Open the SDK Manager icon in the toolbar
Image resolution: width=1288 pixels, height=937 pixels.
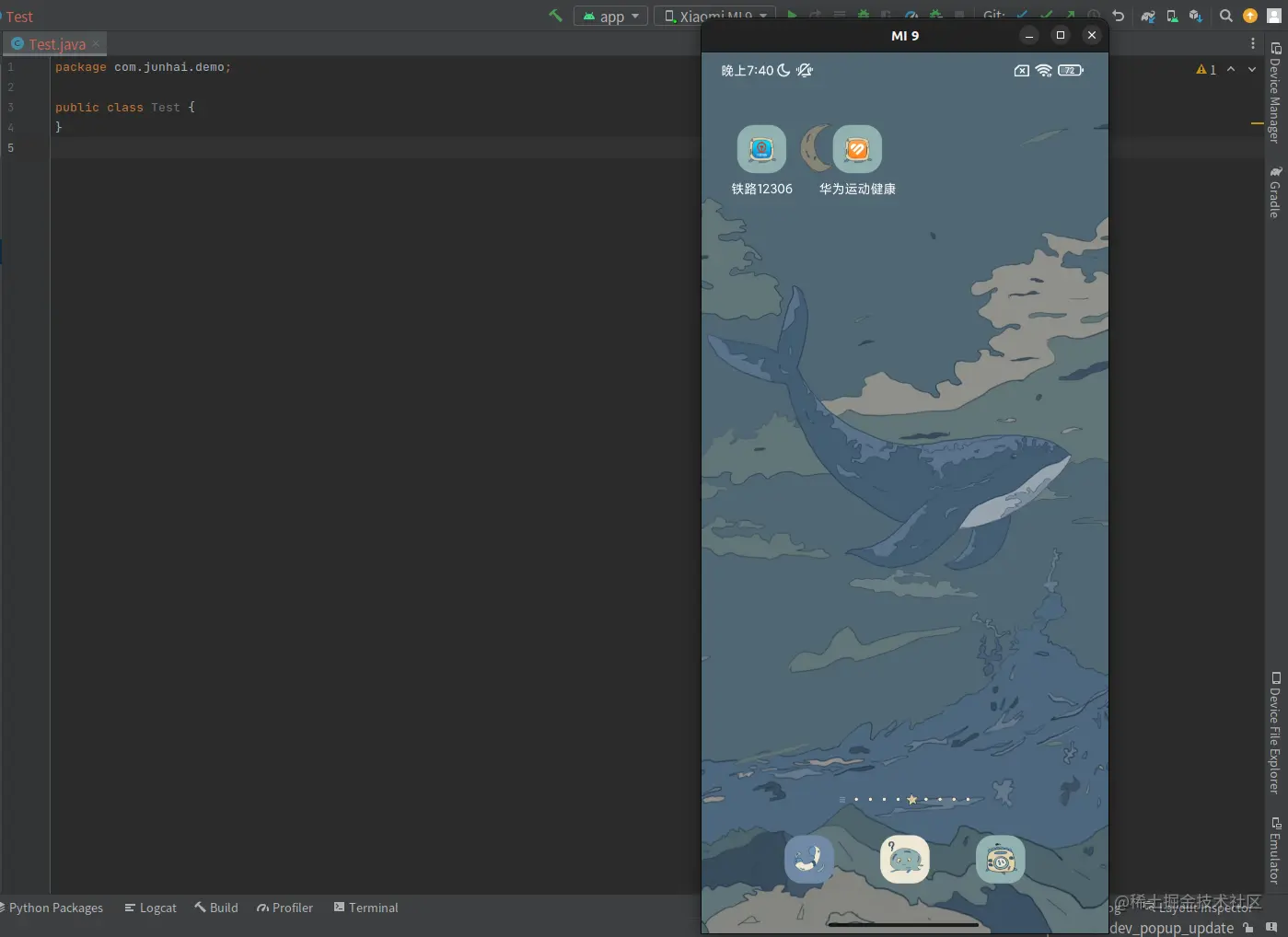[1195, 16]
